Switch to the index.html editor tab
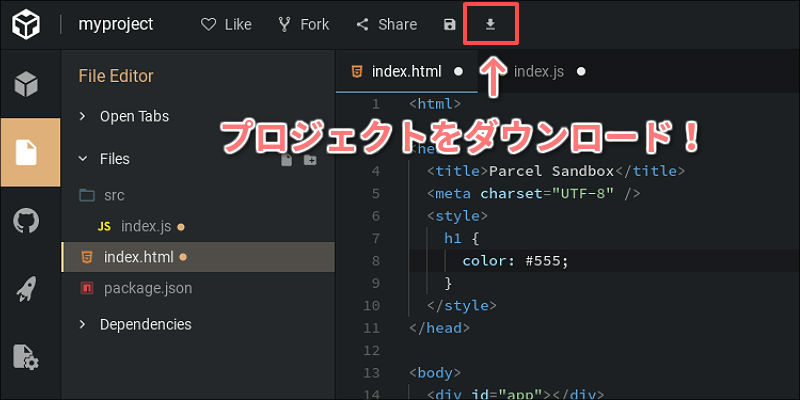This screenshot has height=400, width=800. [407, 71]
